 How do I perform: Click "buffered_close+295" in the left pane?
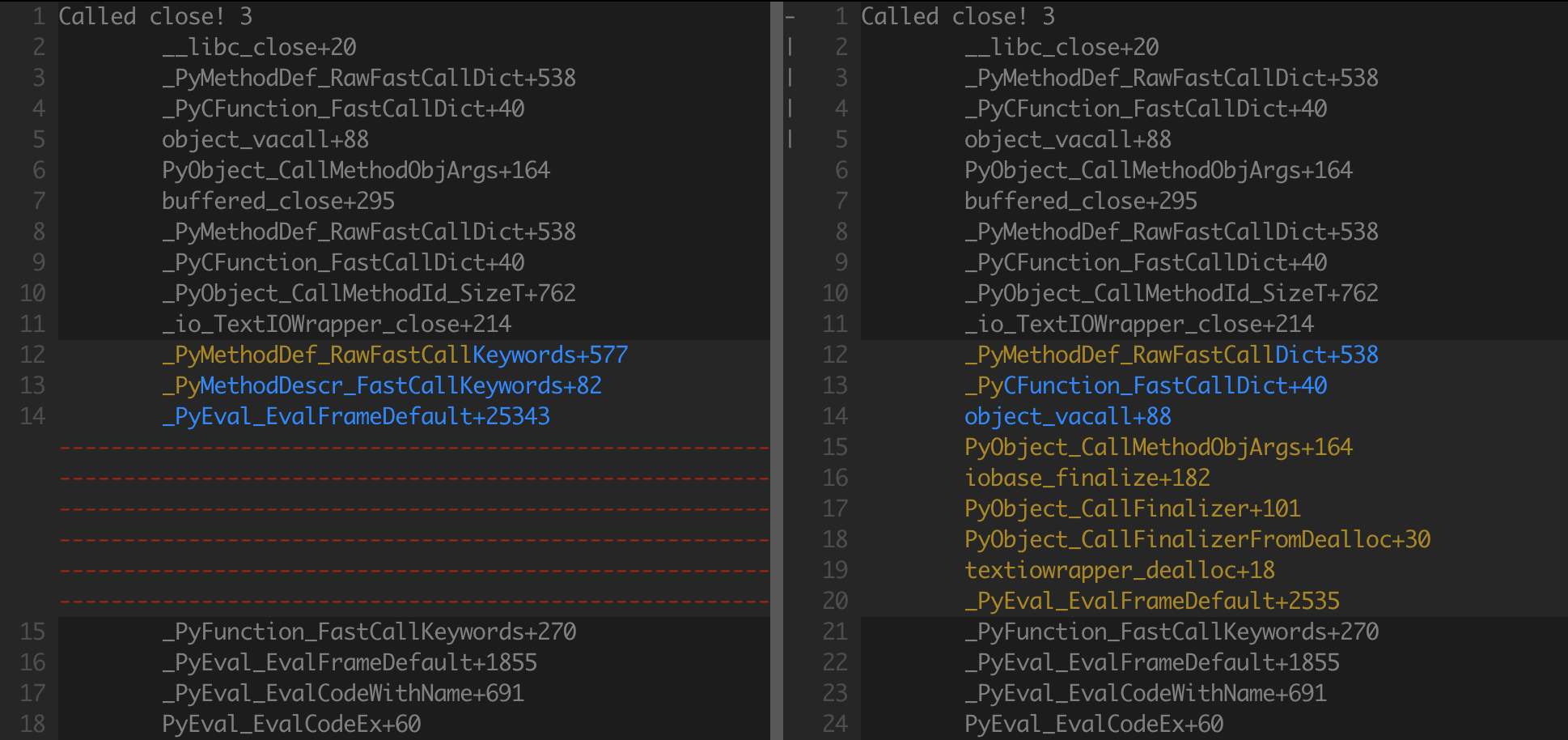click(278, 201)
